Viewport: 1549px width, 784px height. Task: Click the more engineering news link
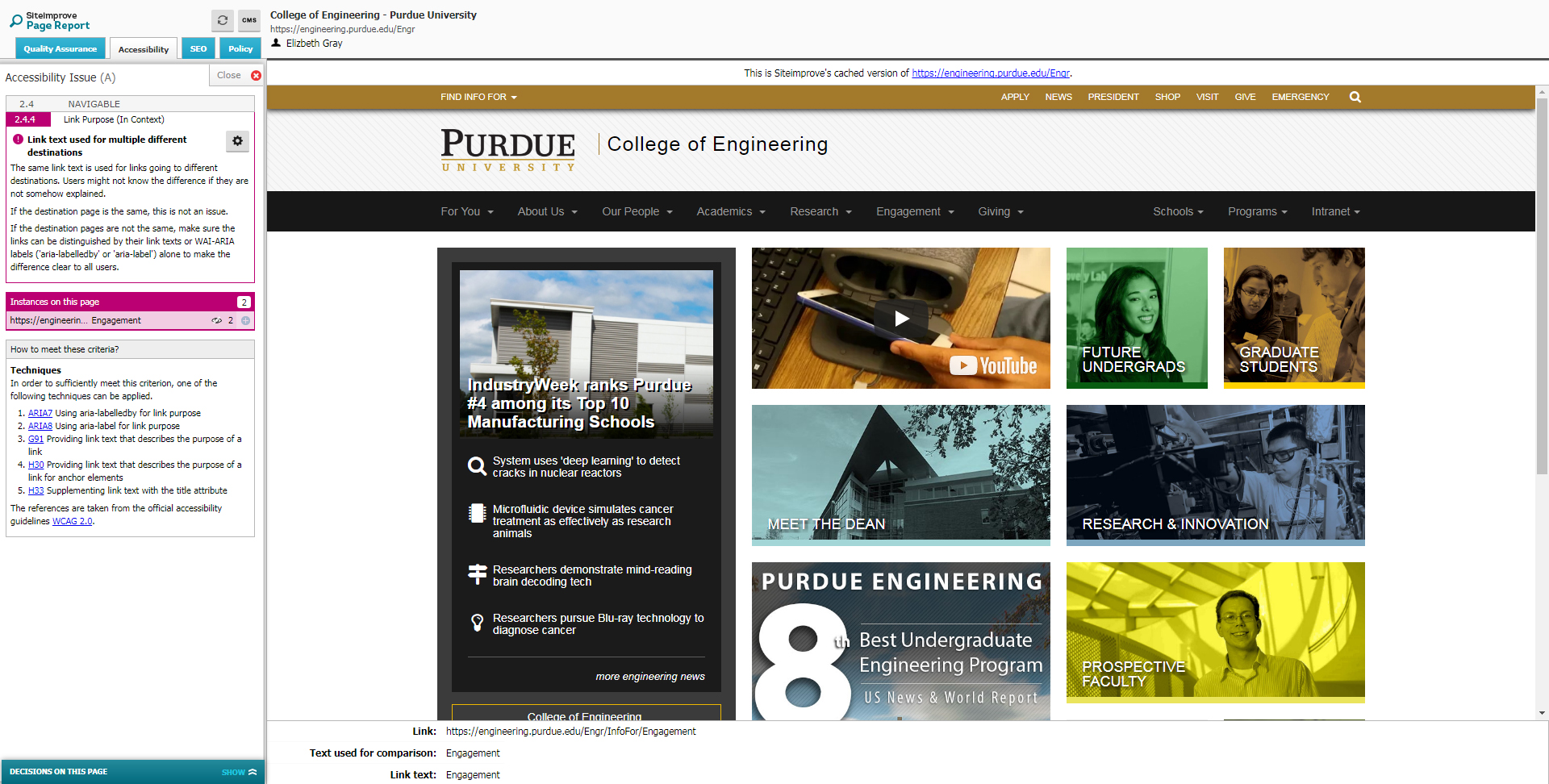pos(649,677)
